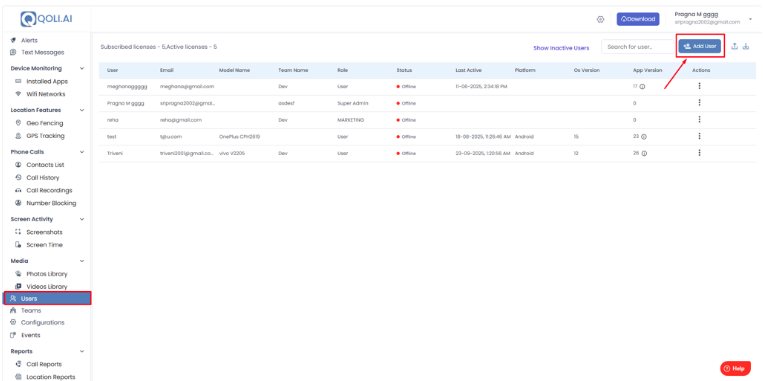Image resolution: width=763 pixels, height=381 pixels.
Task: Click the Email column header
Action: [166, 71]
